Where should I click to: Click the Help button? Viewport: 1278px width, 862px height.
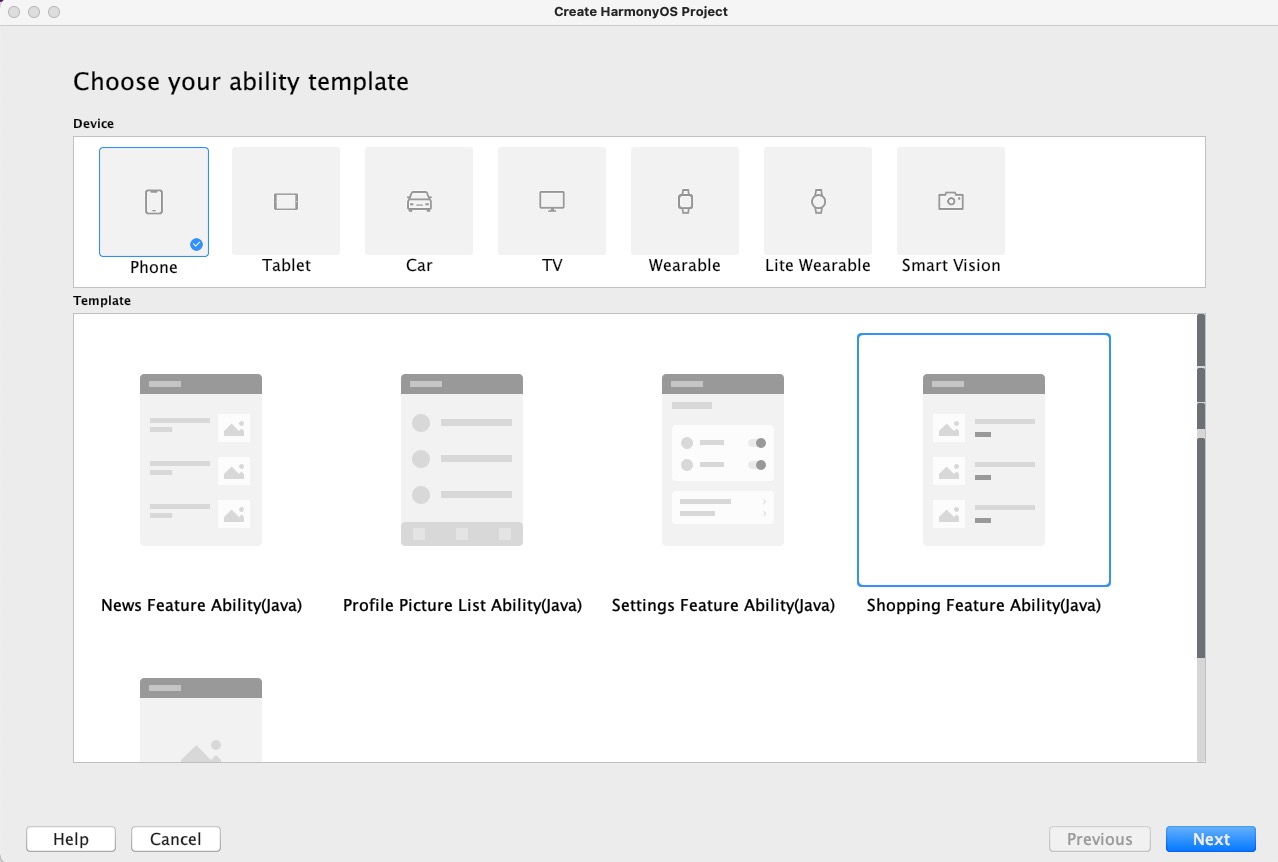point(71,839)
